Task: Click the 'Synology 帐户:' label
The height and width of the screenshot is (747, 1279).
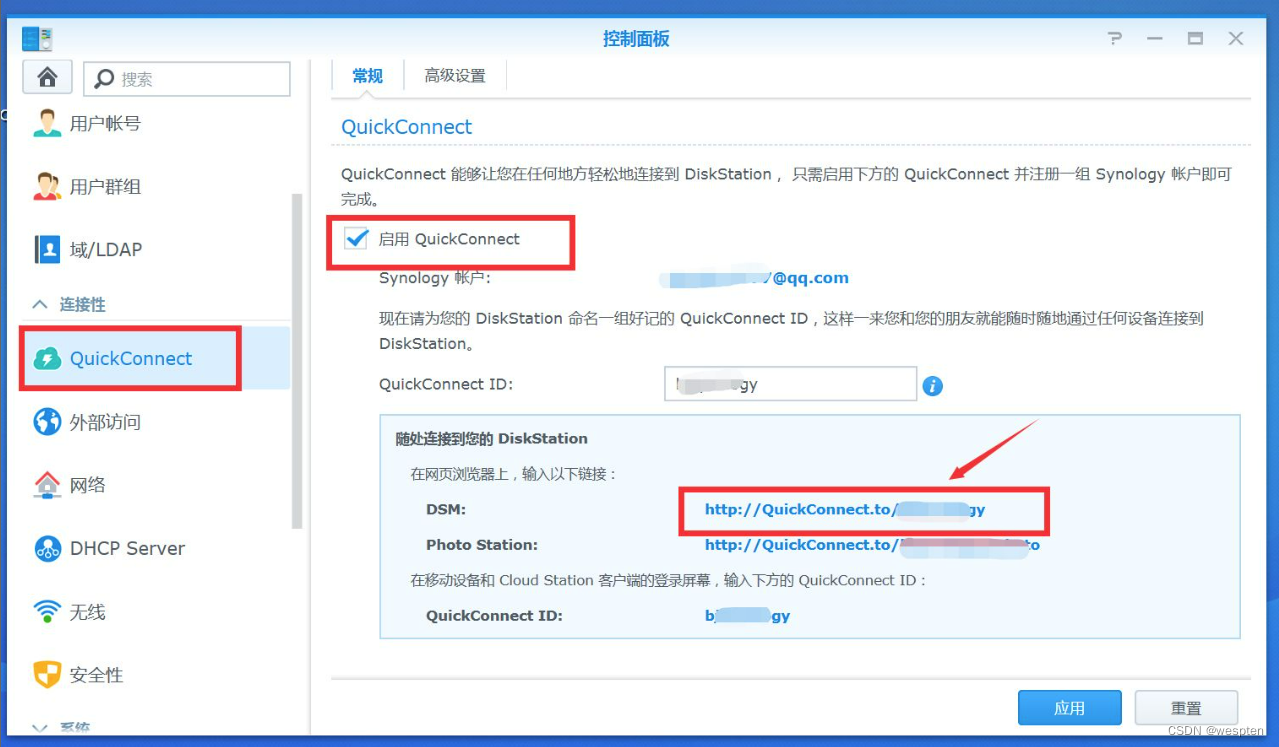Action: point(435,278)
